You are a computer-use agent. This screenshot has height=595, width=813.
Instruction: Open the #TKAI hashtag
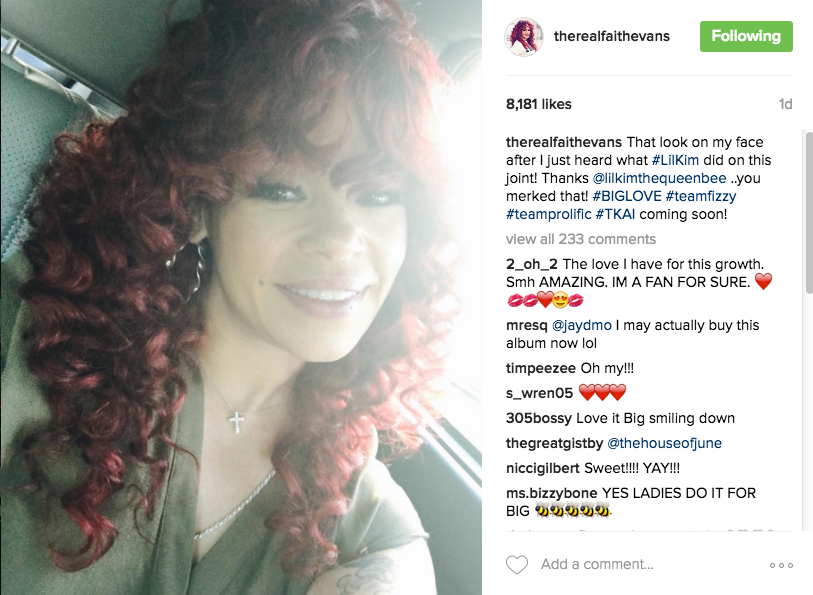pos(615,215)
